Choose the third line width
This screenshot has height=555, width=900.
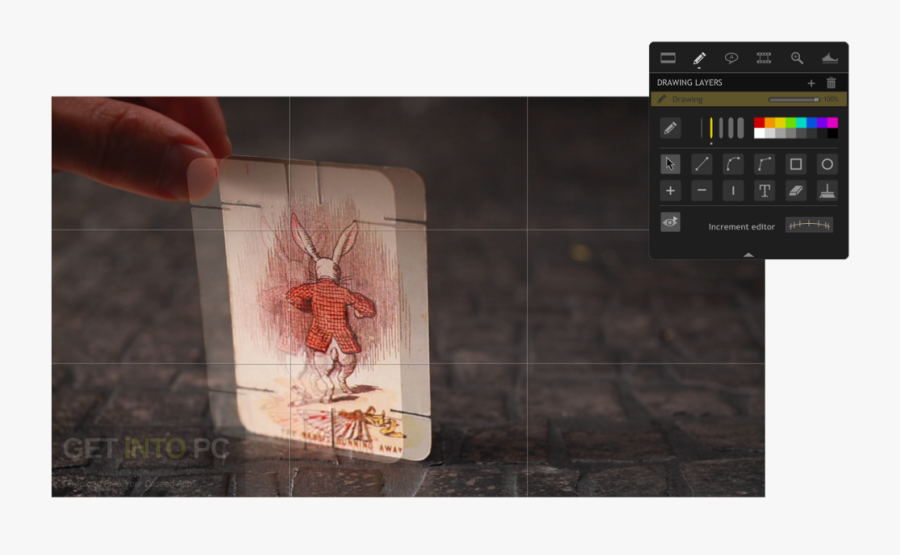(721, 127)
